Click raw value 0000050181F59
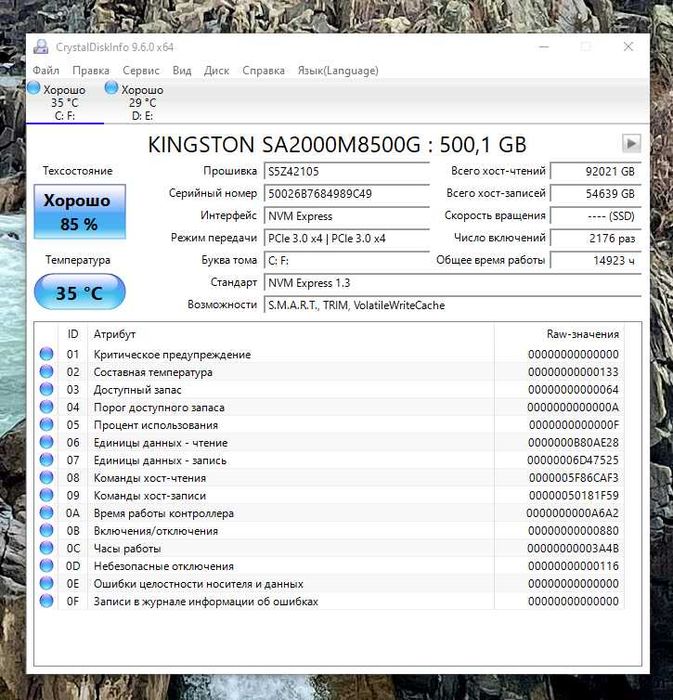The height and width of the screenshot is (700, 673). click(x=574, y=496)
